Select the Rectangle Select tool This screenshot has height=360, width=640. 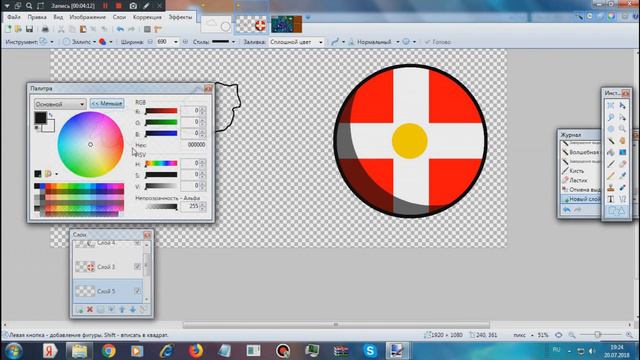click(x=611, y=106)
